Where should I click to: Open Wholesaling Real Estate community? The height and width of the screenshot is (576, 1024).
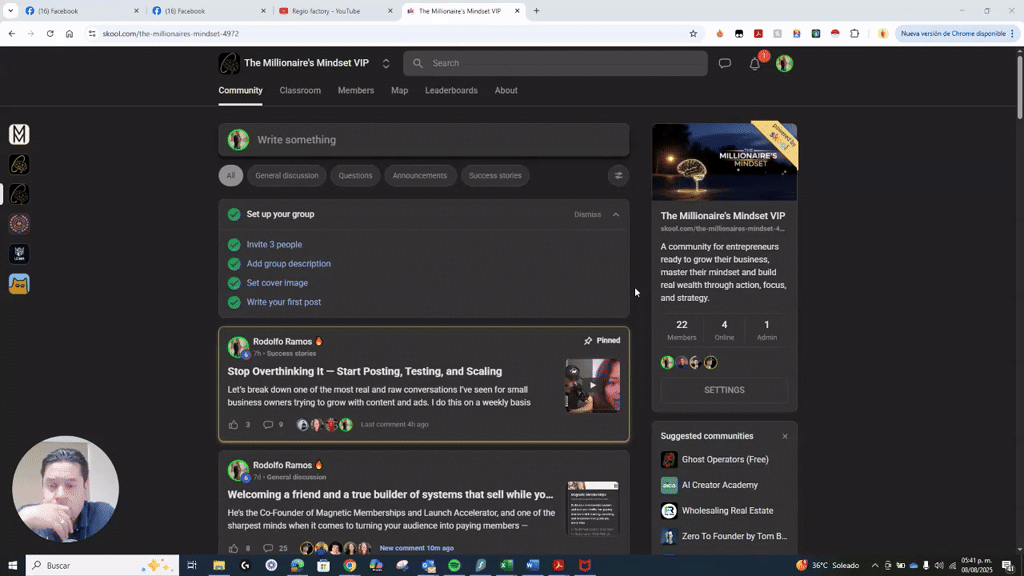click(728, 511)
